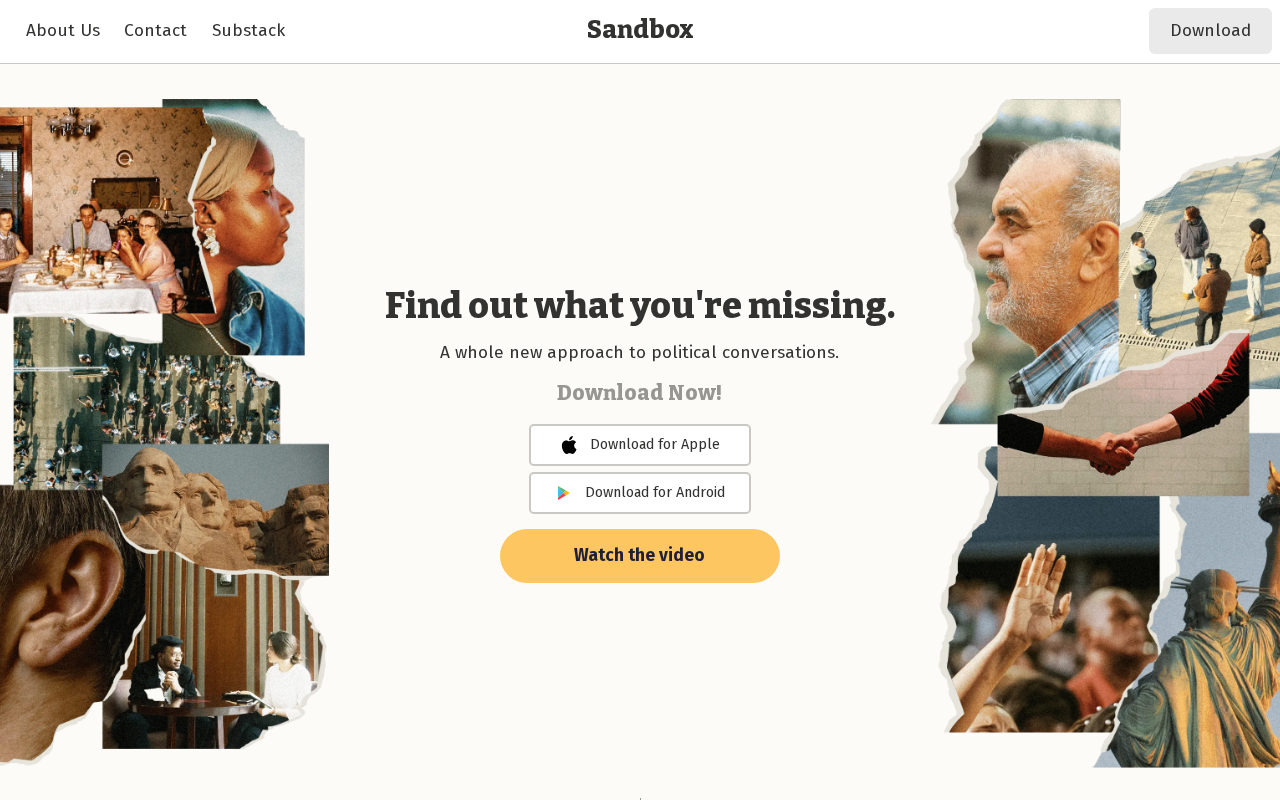Click the Apple logo icon
1280x800 pixels.
coord(569,445)
